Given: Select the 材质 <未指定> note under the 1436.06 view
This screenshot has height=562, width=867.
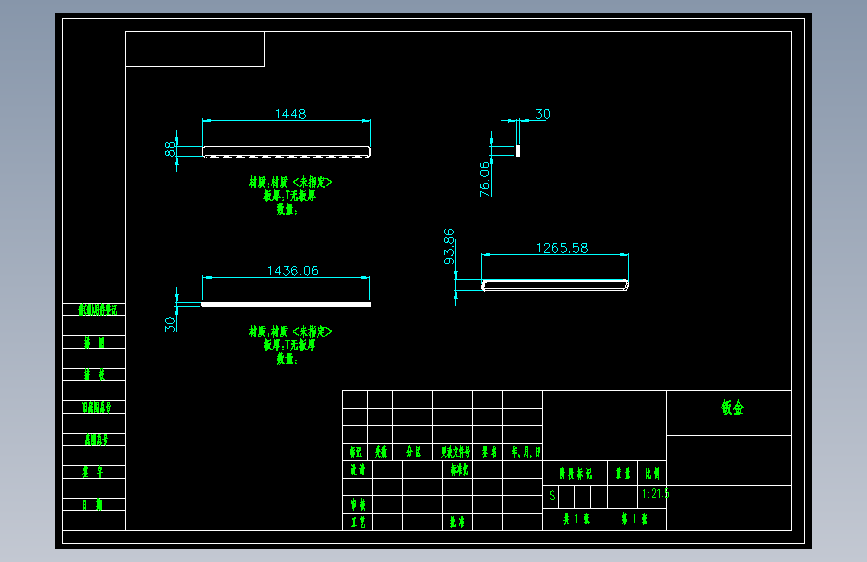Looking at the screenshot, I should 290,331.
